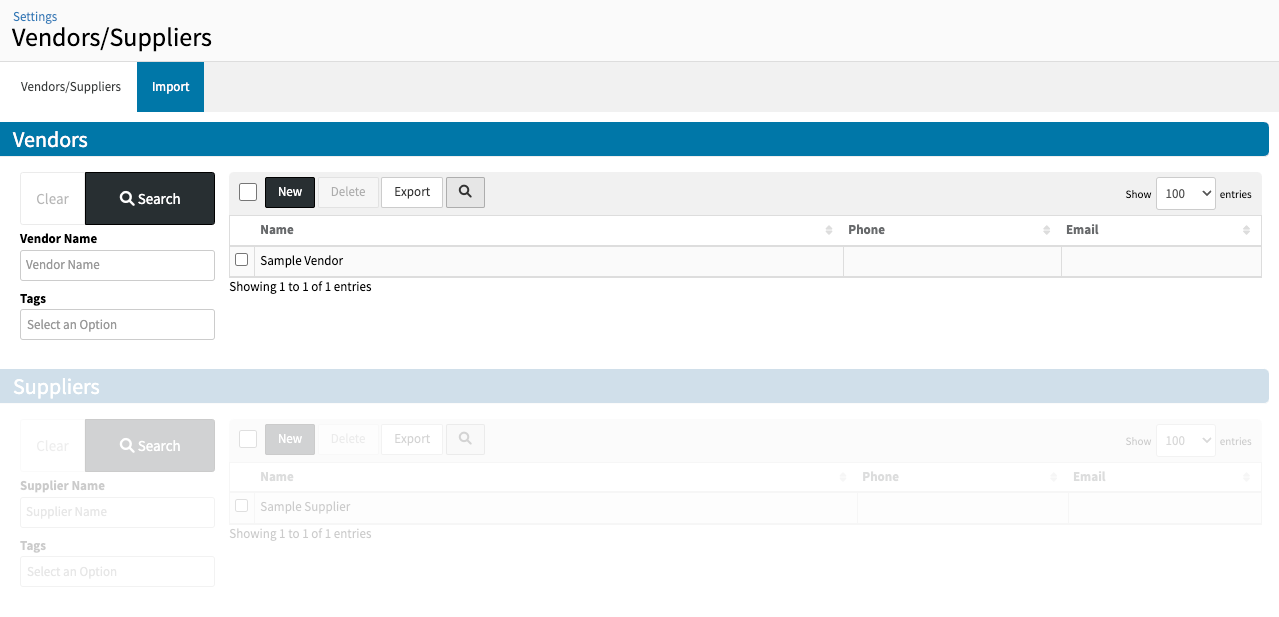The width and height of the screenshot is (1279, 617).
Task: Sort Vendors table by Name arrows icon
Action: point(829,230)
